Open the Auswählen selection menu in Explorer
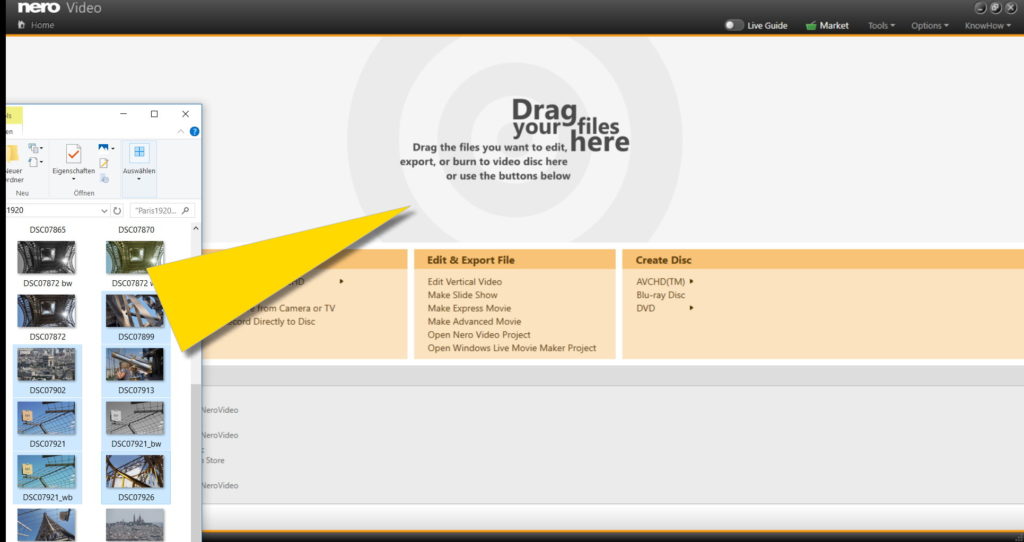Screen dimensions: 1024x542 click(139, 163)
